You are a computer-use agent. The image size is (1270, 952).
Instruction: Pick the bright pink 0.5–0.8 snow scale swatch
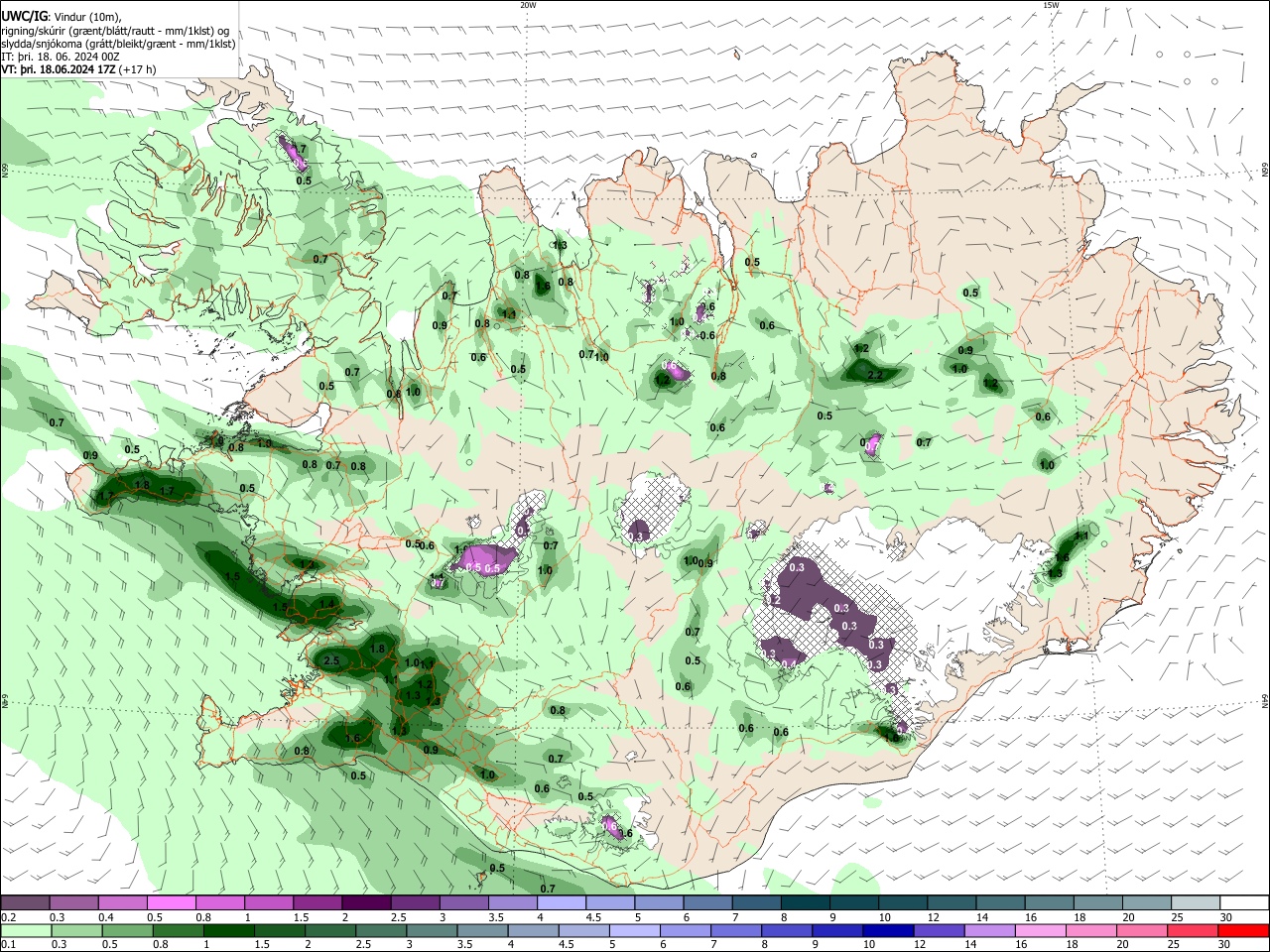[x=171, y=903]
